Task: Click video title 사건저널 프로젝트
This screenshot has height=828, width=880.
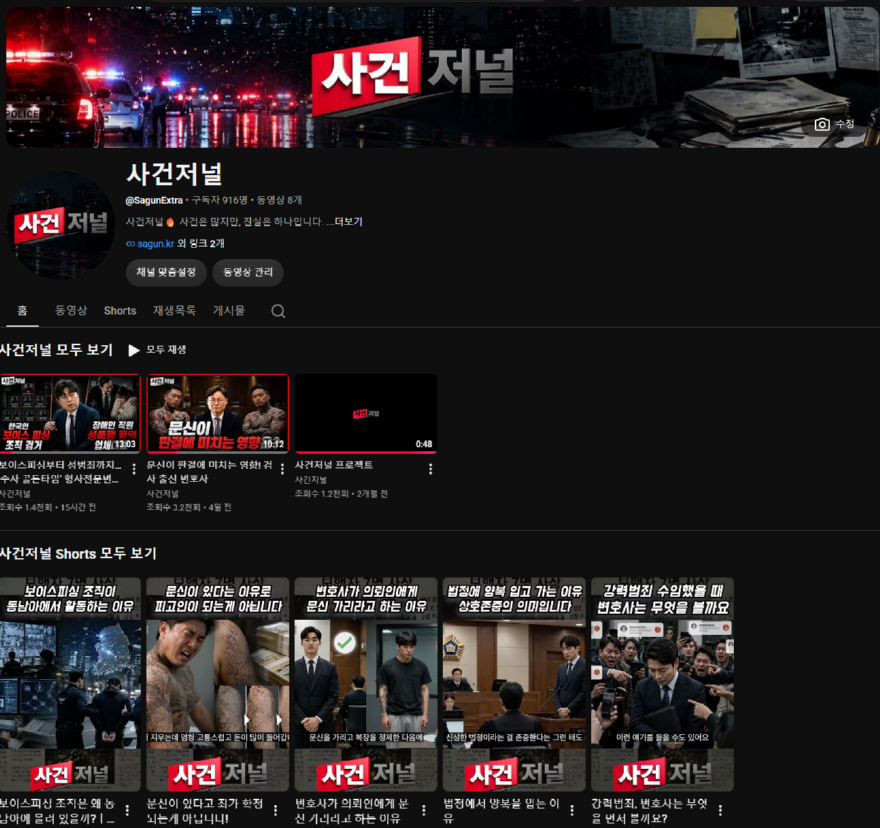Action: [x=333, y=465]
